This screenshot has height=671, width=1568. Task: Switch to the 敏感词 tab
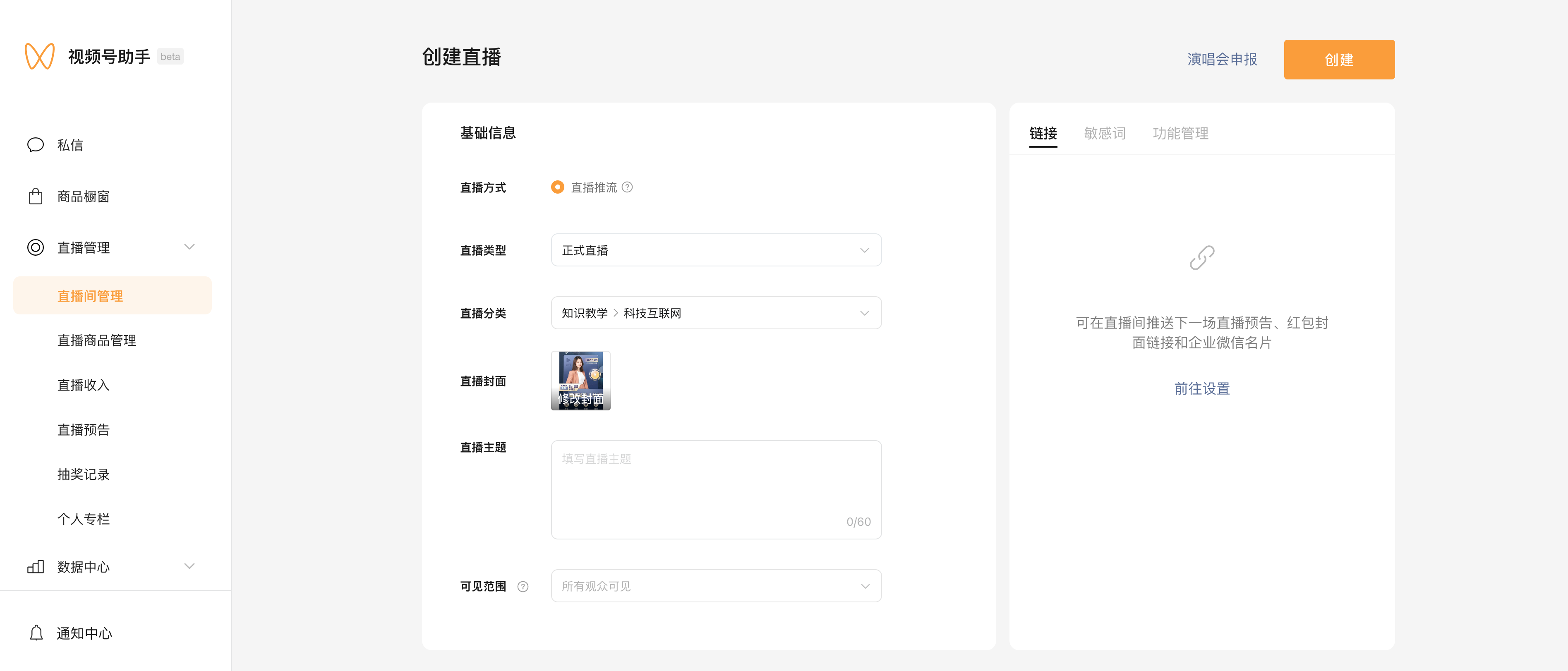click(x=1104, y=133)
